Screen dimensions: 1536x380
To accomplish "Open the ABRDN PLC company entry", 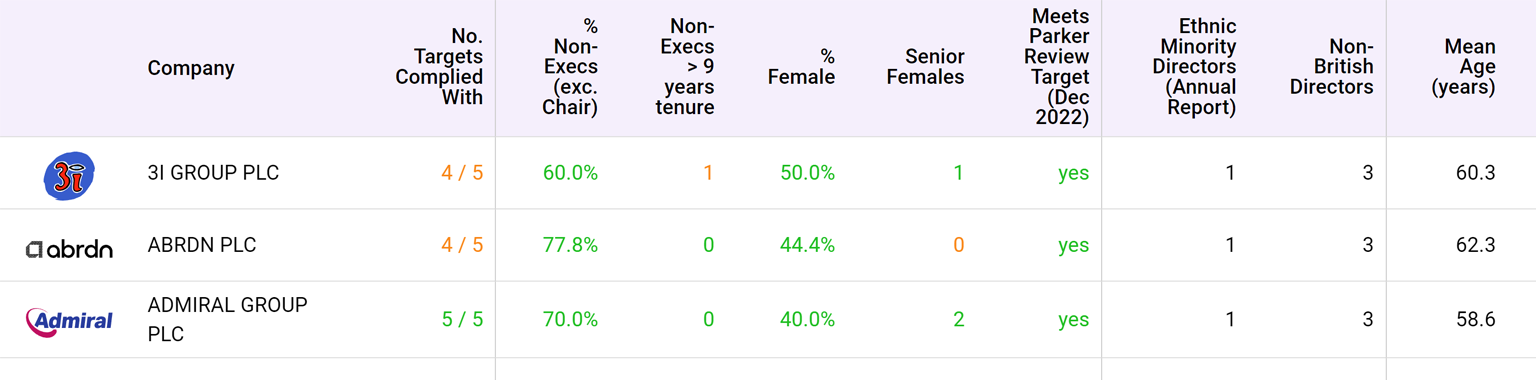I will 202,245.
